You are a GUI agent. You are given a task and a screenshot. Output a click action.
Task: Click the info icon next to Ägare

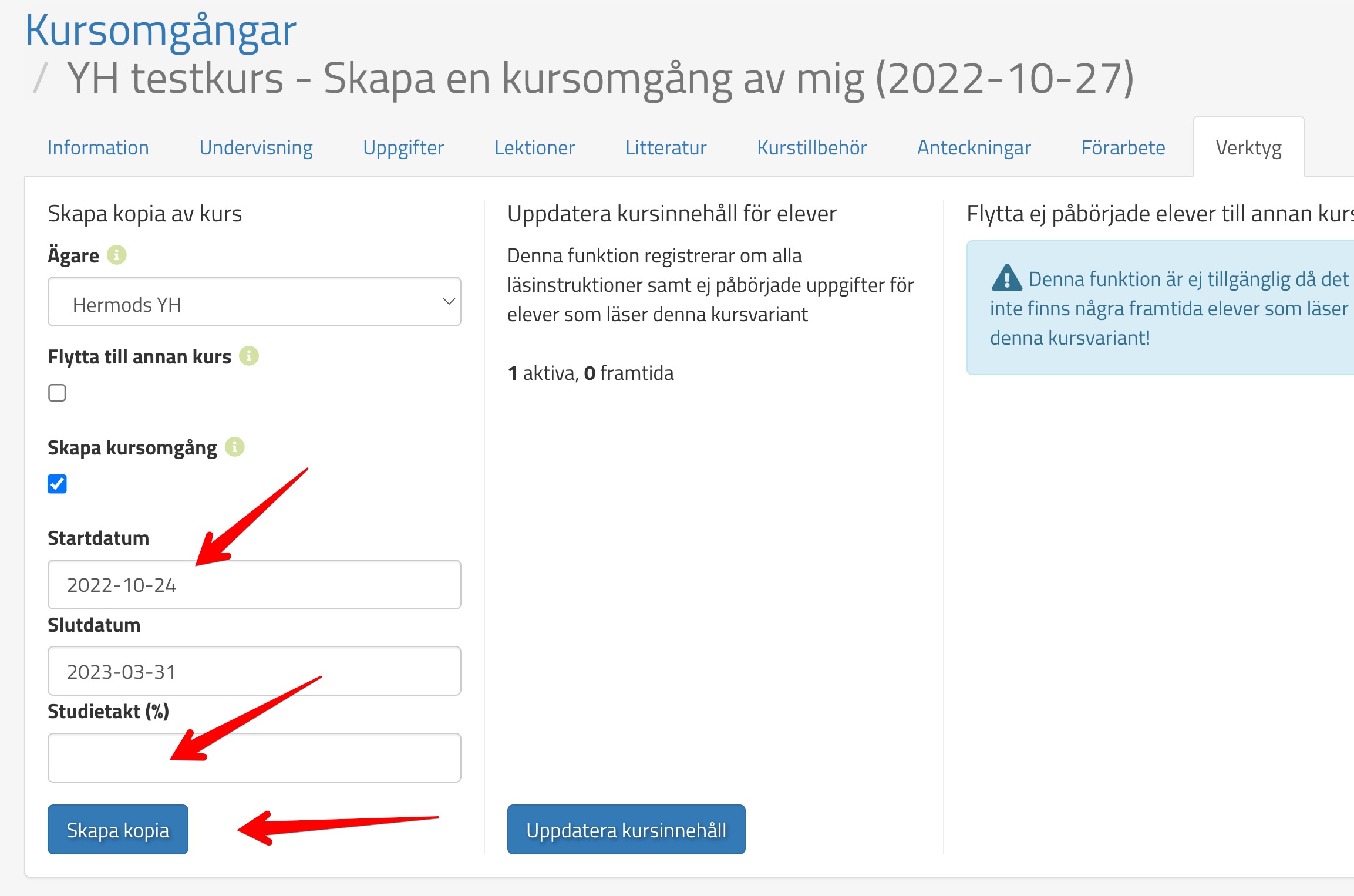[x=116, y=255]
